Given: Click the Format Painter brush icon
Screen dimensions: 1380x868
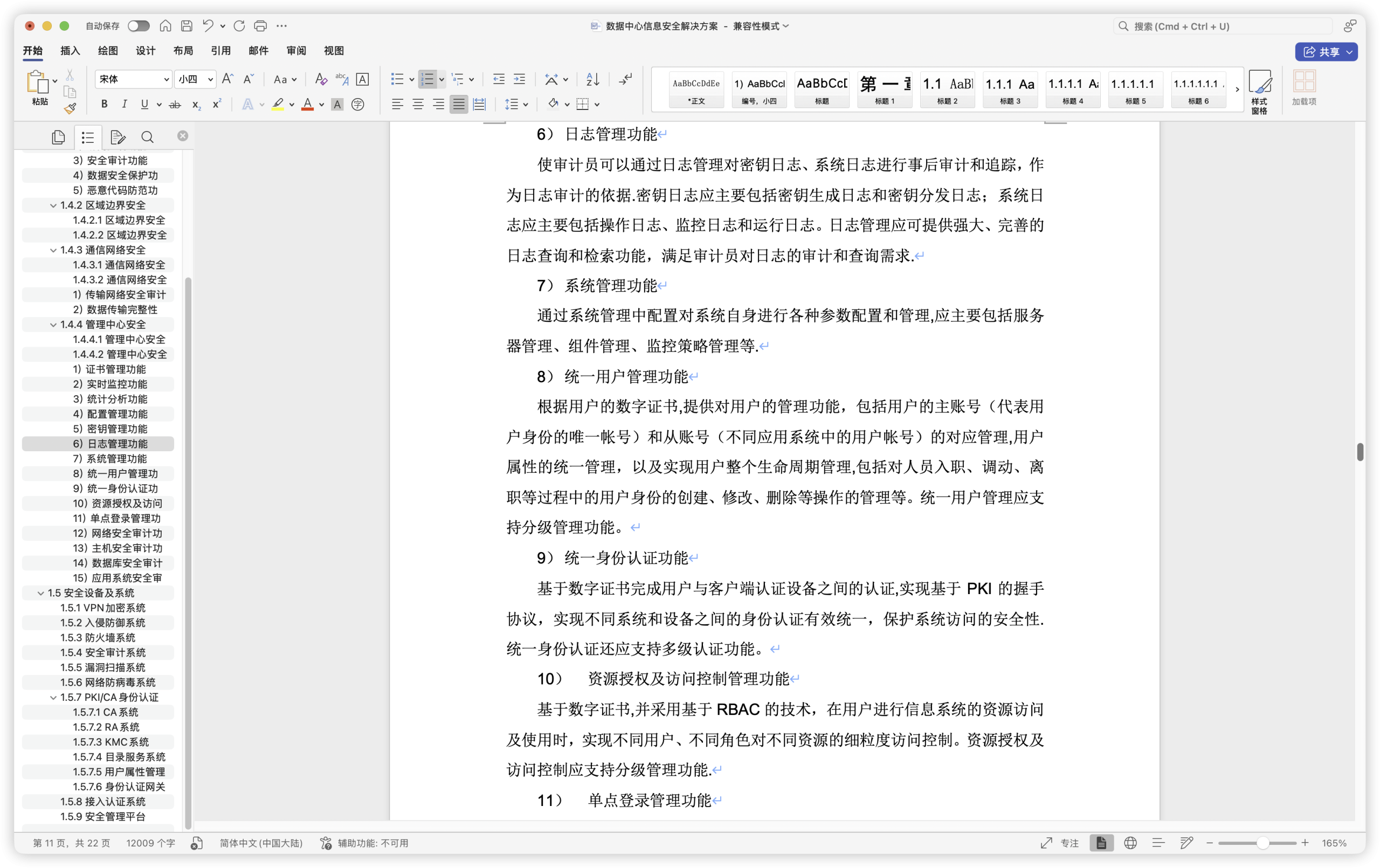Looking at the screenshot, I should pos(70,108).
